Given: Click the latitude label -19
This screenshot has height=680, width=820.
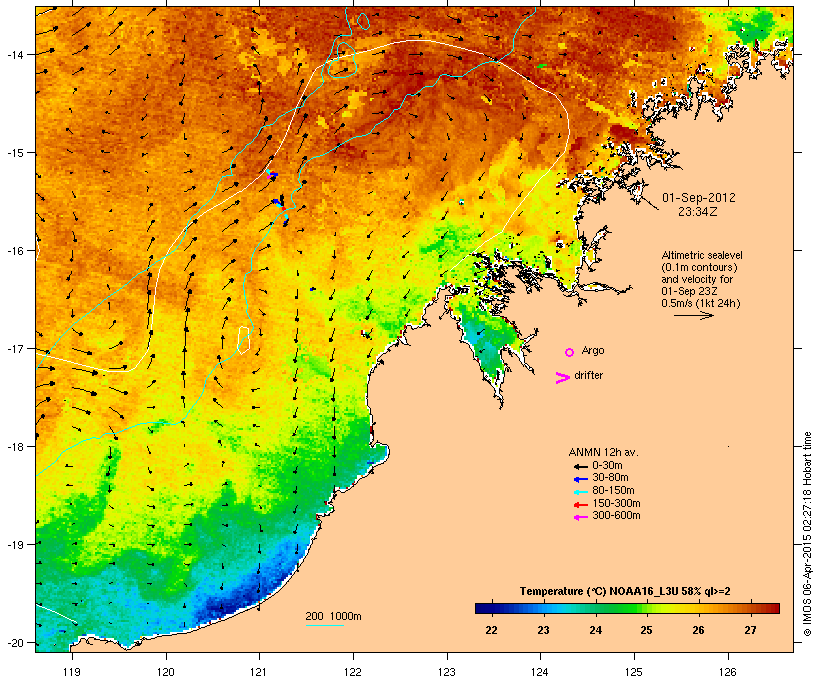Looking at the screenshot, I should coord(15,545).
